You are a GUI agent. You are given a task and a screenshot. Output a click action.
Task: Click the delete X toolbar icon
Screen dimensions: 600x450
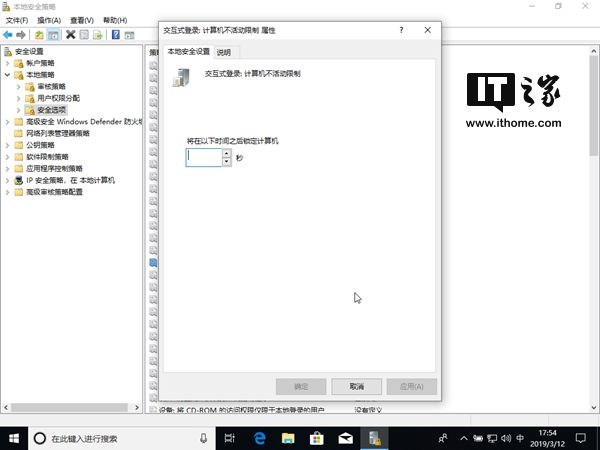click(70, 35)
